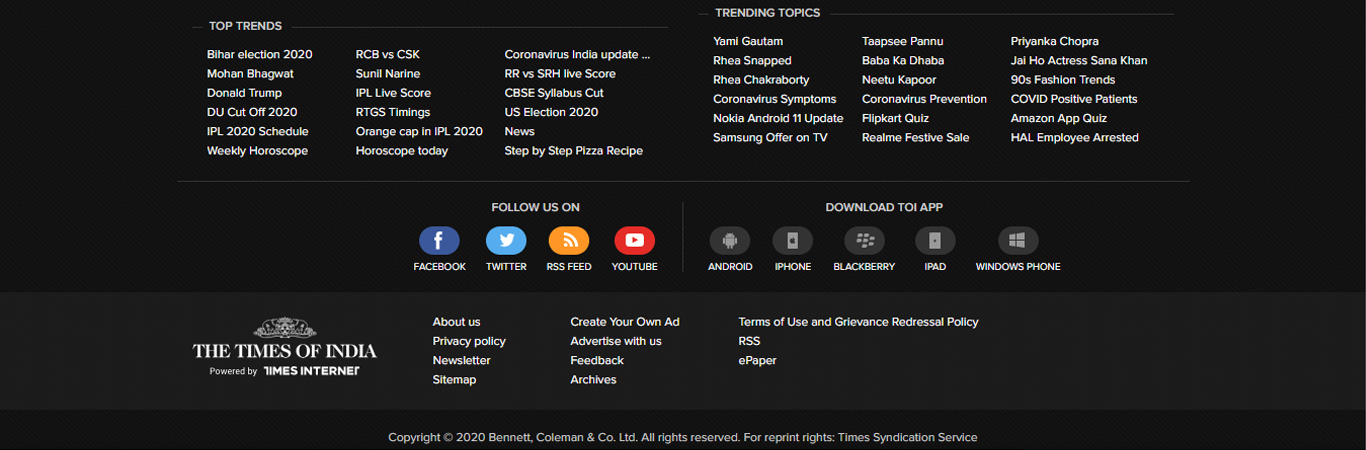Open the Bihar election 2020 trend
This screenshot has height=450, width=1366.
(x=260, y=55)
